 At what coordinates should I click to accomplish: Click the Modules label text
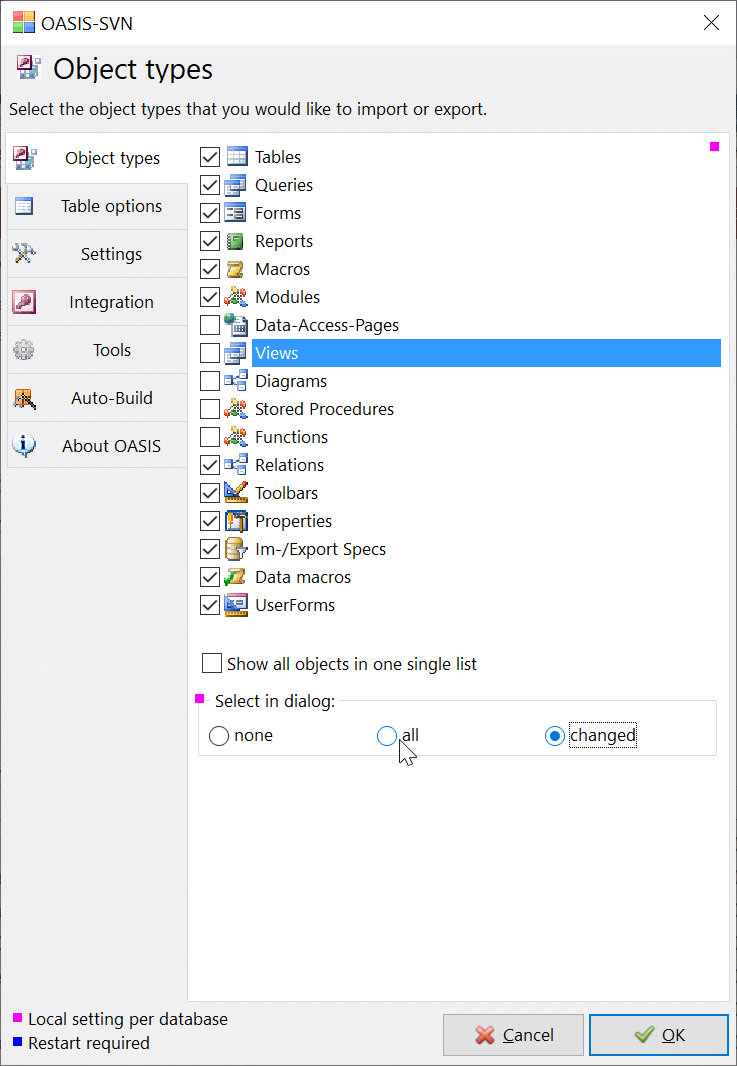click(x=288, y=297)
